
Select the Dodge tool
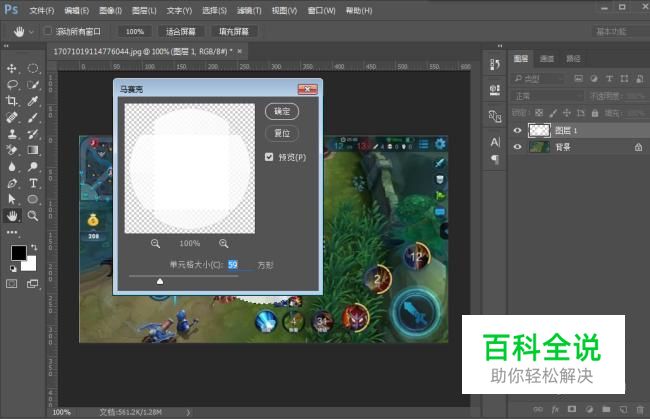tap(33, 167)
